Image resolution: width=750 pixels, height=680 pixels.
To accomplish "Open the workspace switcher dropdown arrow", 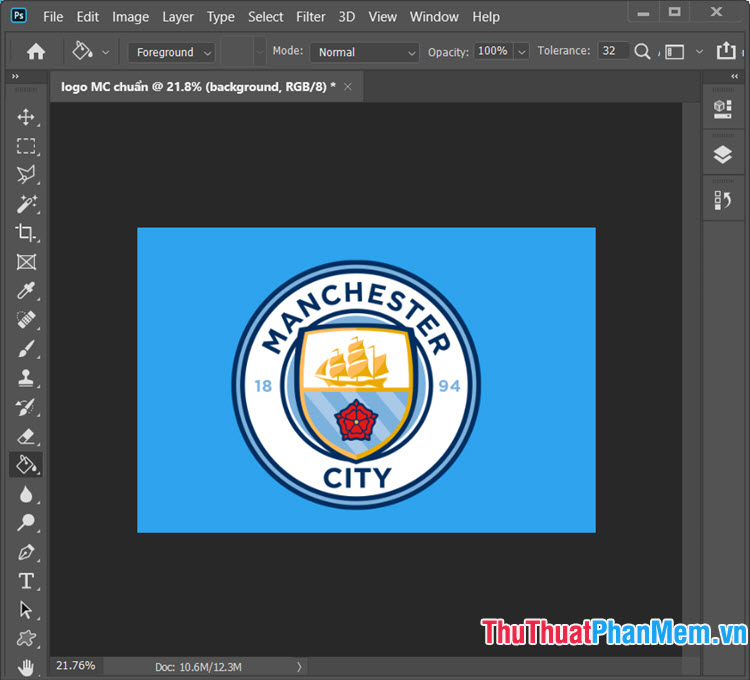I will [699, 52].
